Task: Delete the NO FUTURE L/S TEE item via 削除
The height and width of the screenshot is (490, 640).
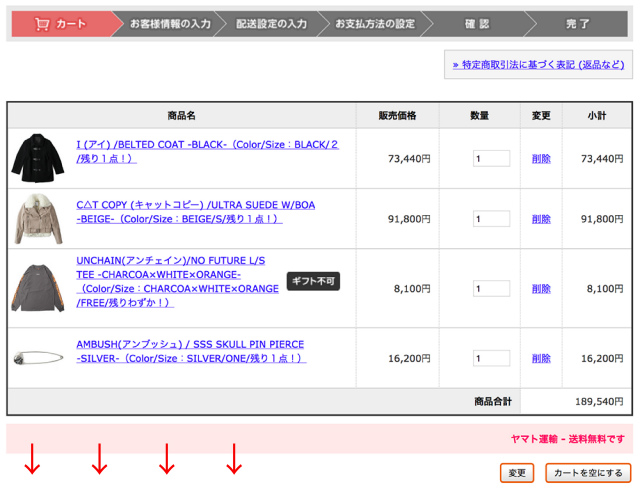Action: 541,289
